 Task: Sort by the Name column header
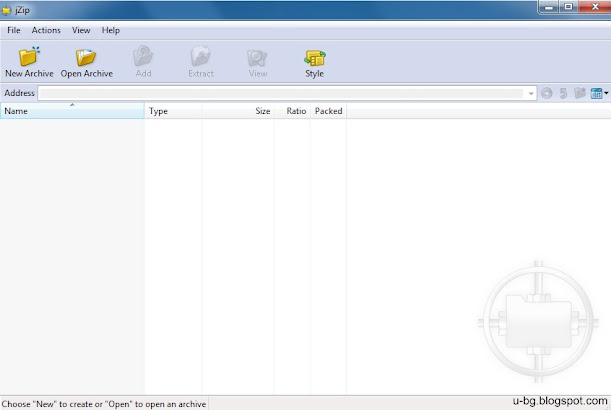(72, 111)
